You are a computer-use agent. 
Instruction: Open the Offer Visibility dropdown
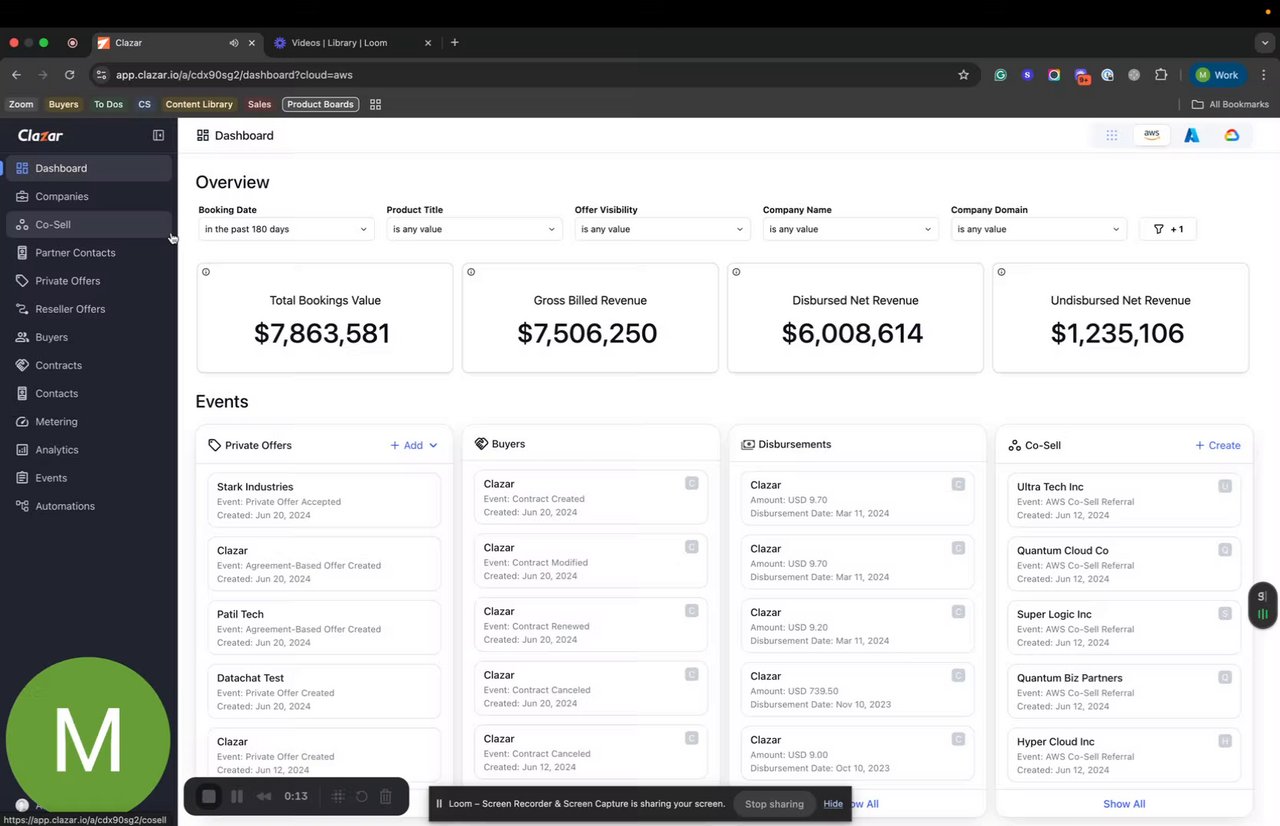point(662,229)
